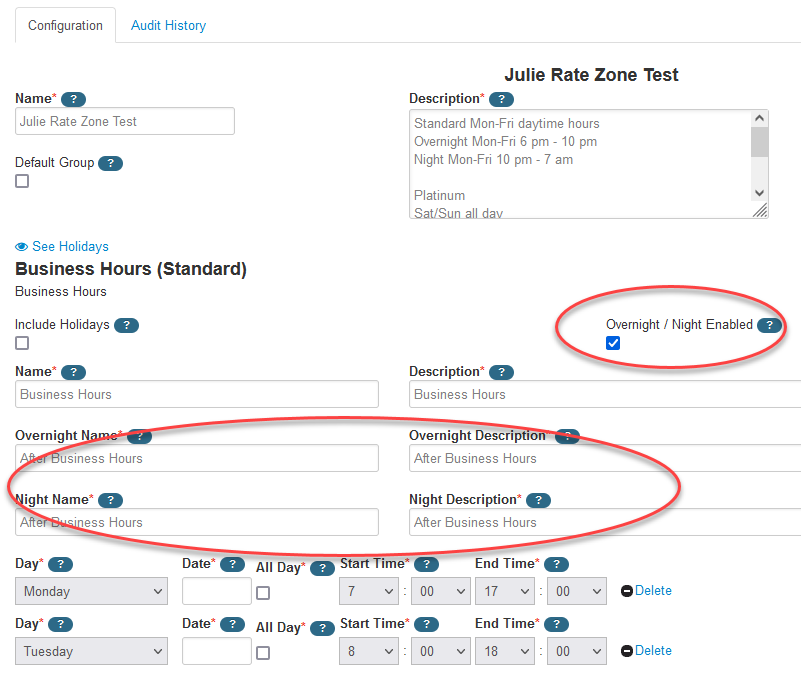This screenshot has height=675, width=801.
Task: Select the Configuration tab
Action: (x=65, y=25)
